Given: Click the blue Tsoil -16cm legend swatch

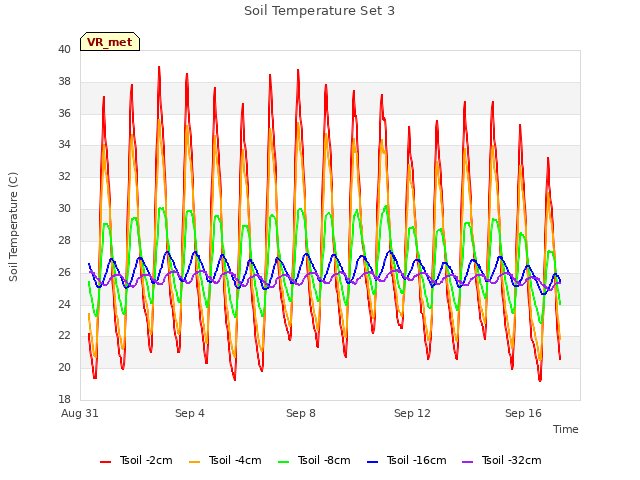Looking at the screenshot, I should [x=372, y=462].
